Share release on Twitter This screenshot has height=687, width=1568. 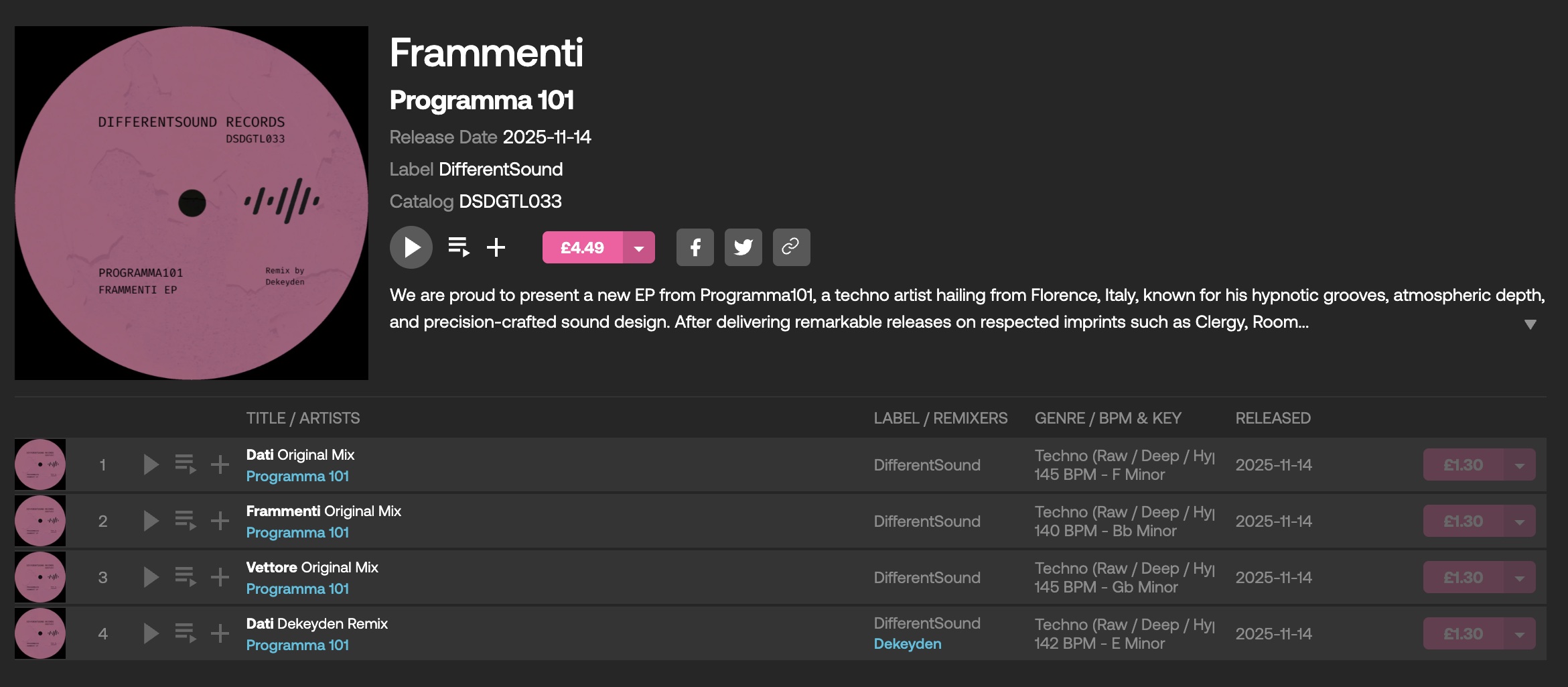click(743, 247)
